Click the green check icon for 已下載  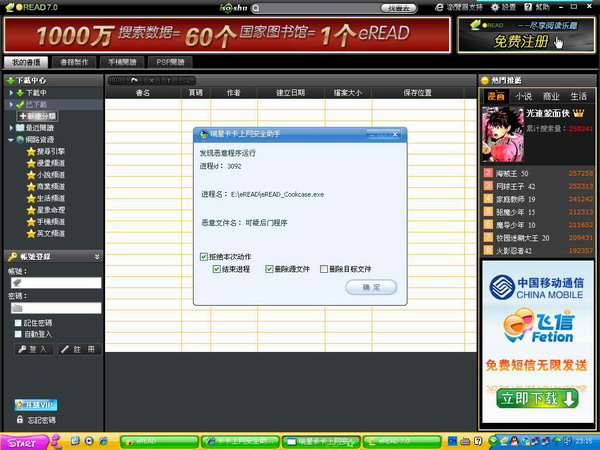20,104
